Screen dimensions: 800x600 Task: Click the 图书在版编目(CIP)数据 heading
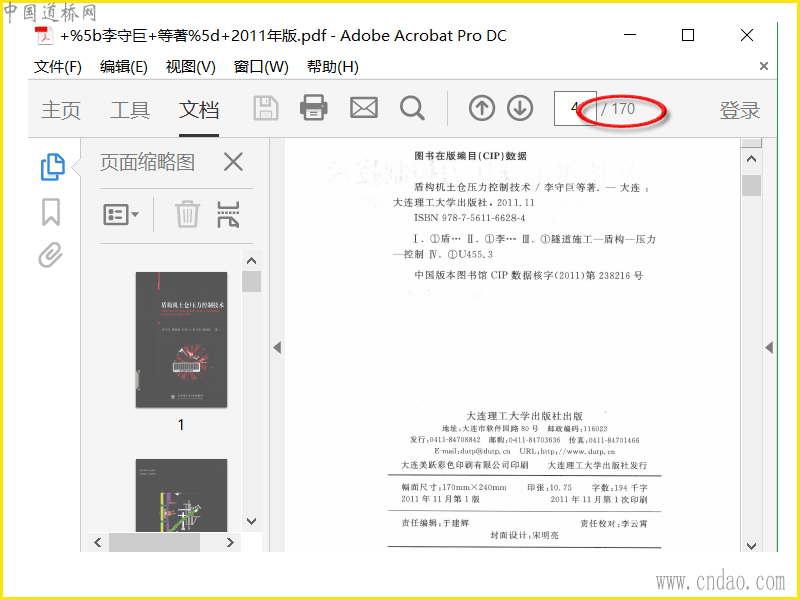pyautogui.click(x=470, y=156)
